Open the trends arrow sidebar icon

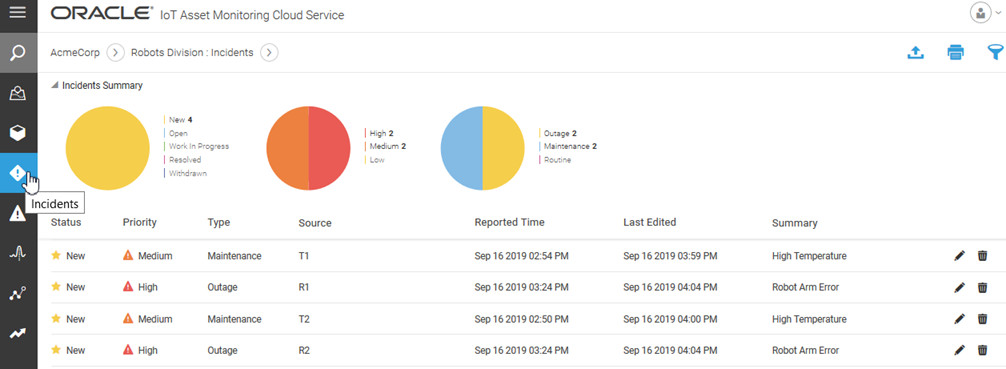[x=19, y=334]
